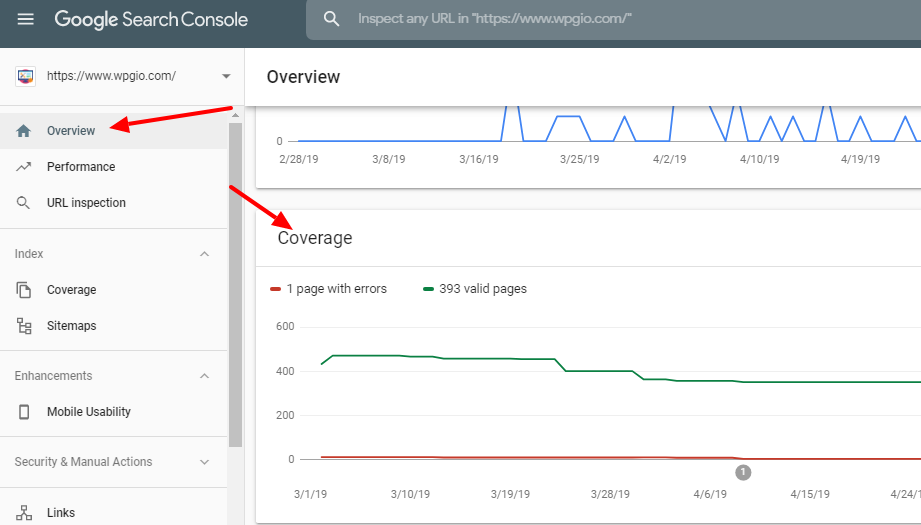Click the 3/10/19 date on Coverage chart

point(410,494)
